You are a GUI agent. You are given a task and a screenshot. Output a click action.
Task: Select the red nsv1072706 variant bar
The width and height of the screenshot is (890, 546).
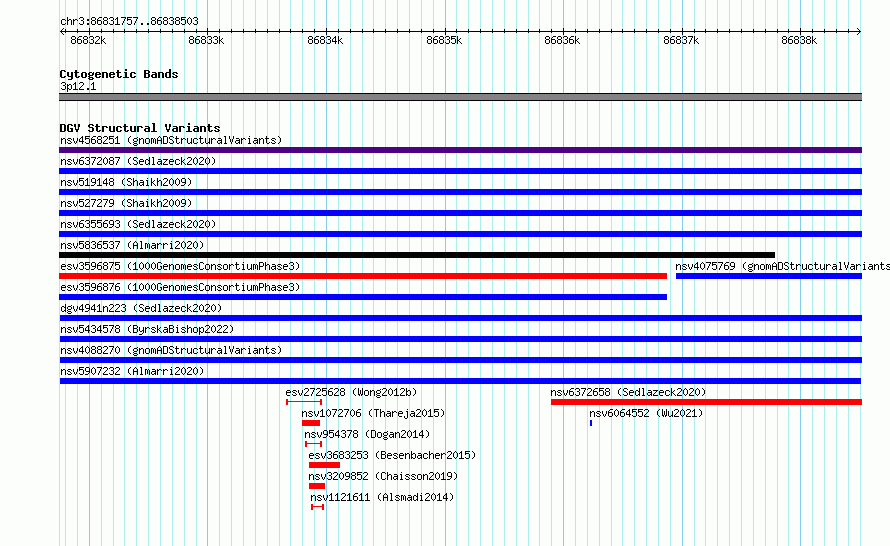[311, 423]
